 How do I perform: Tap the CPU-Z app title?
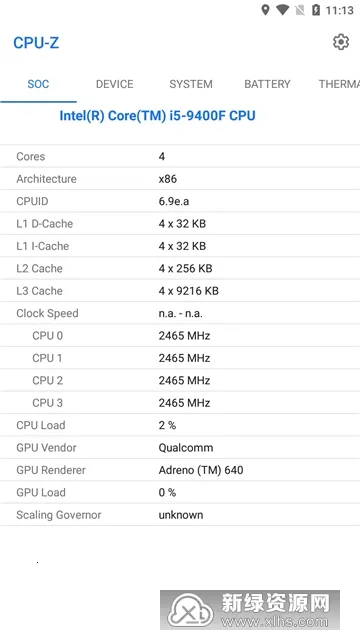click(x=36, y=42)
